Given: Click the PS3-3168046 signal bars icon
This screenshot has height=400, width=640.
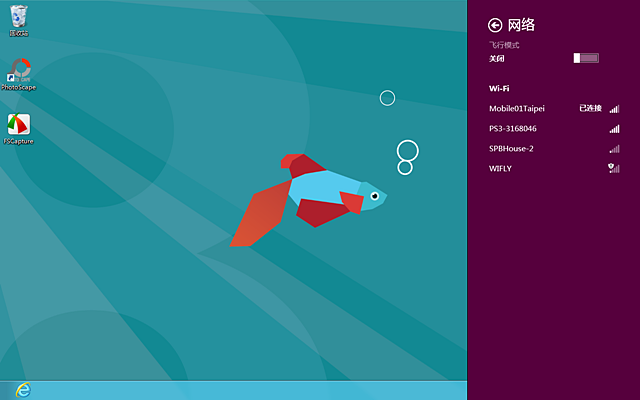Looking at the screenshot, I should [x=614, y=129].
